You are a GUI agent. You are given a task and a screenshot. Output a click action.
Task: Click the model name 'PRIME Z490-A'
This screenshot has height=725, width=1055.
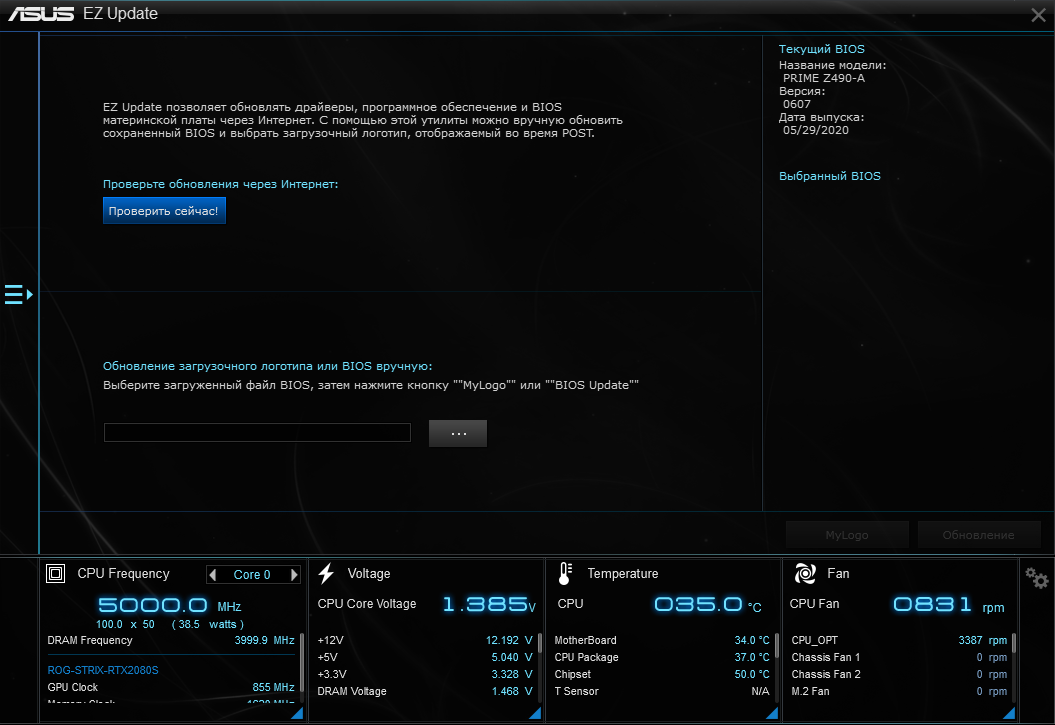point(824,78)
